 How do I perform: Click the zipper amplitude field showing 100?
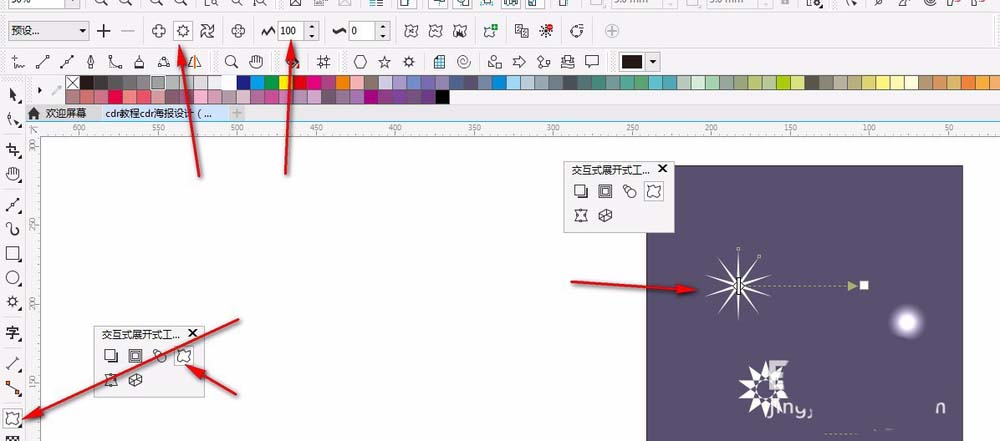coord(291,31)
